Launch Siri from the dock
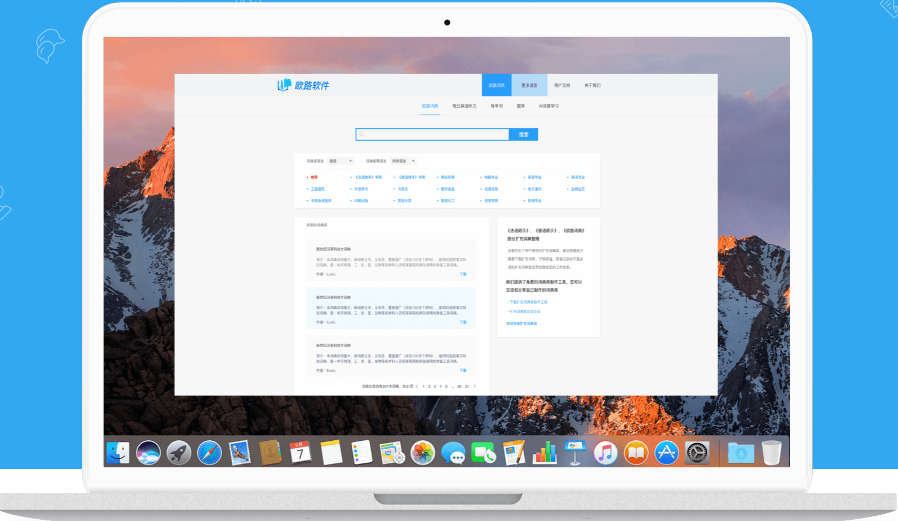The width and height of the screenshot is (898, 521). point(148,452)
